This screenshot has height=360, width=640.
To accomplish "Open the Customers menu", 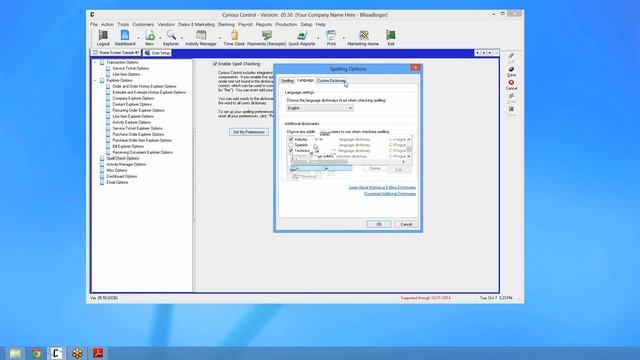I will [x=143, y=24].
